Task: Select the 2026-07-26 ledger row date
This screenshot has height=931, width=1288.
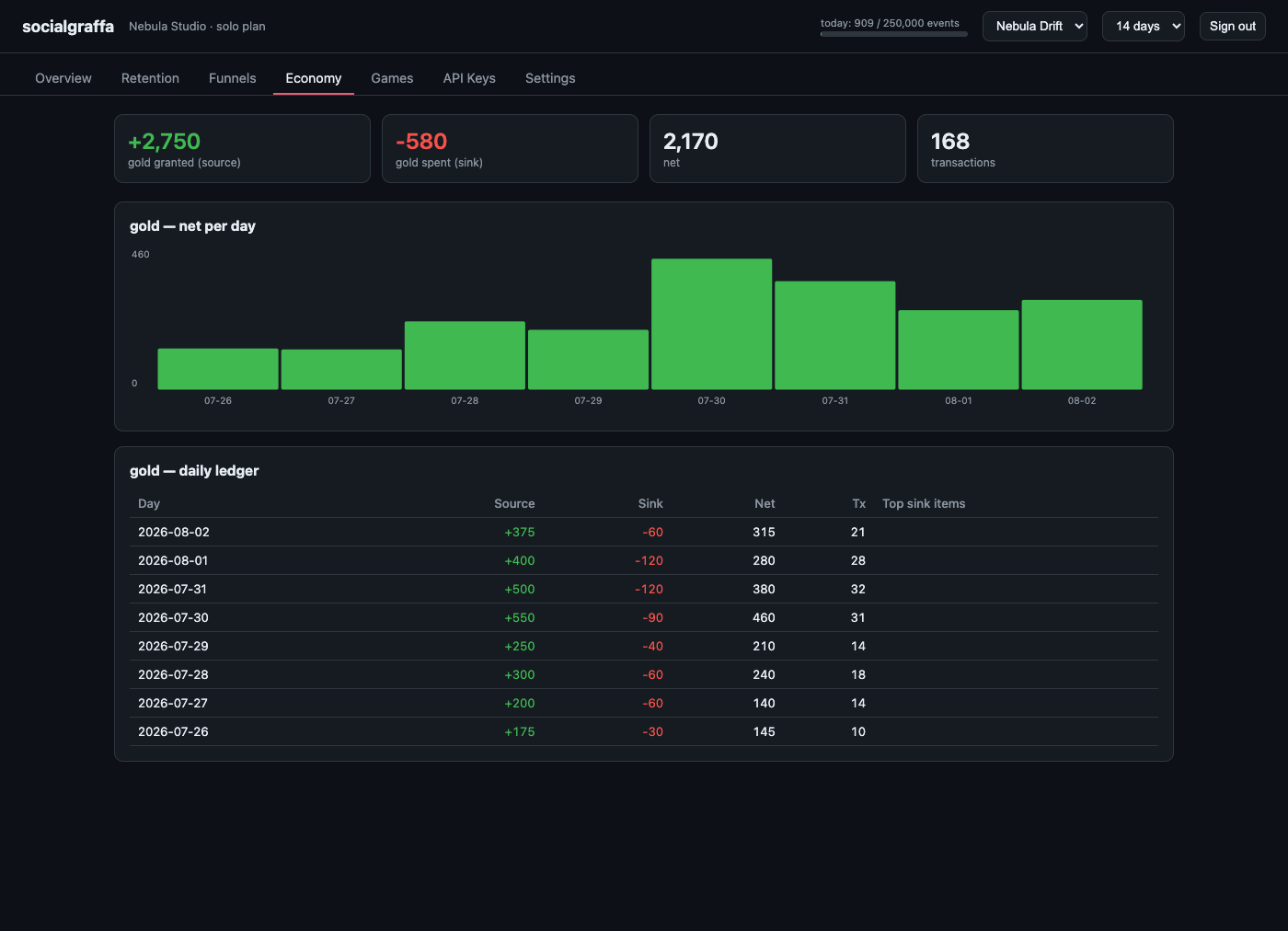Action: [x=173, y=731]
